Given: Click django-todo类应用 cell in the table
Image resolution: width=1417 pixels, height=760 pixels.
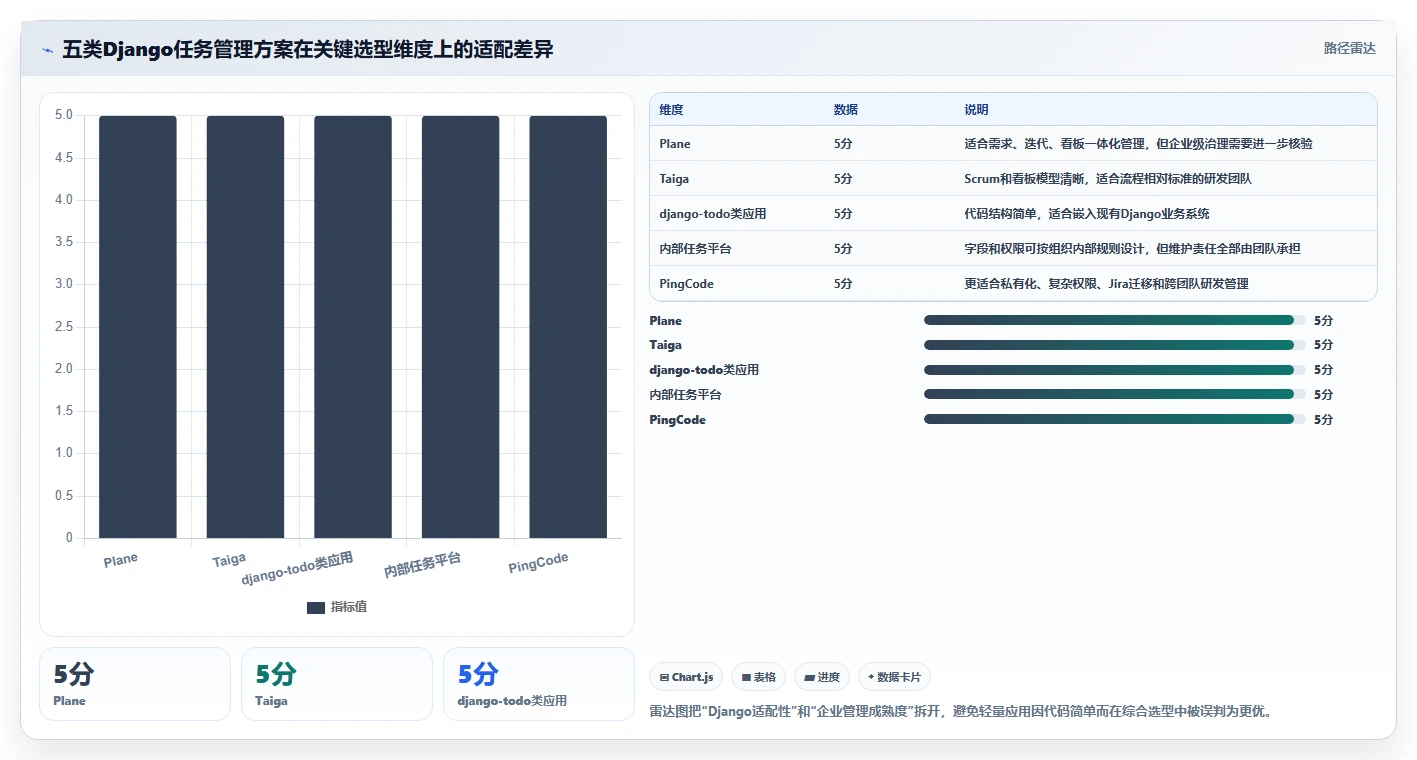Looking at the screenshot, I should [x=713, y=214].
